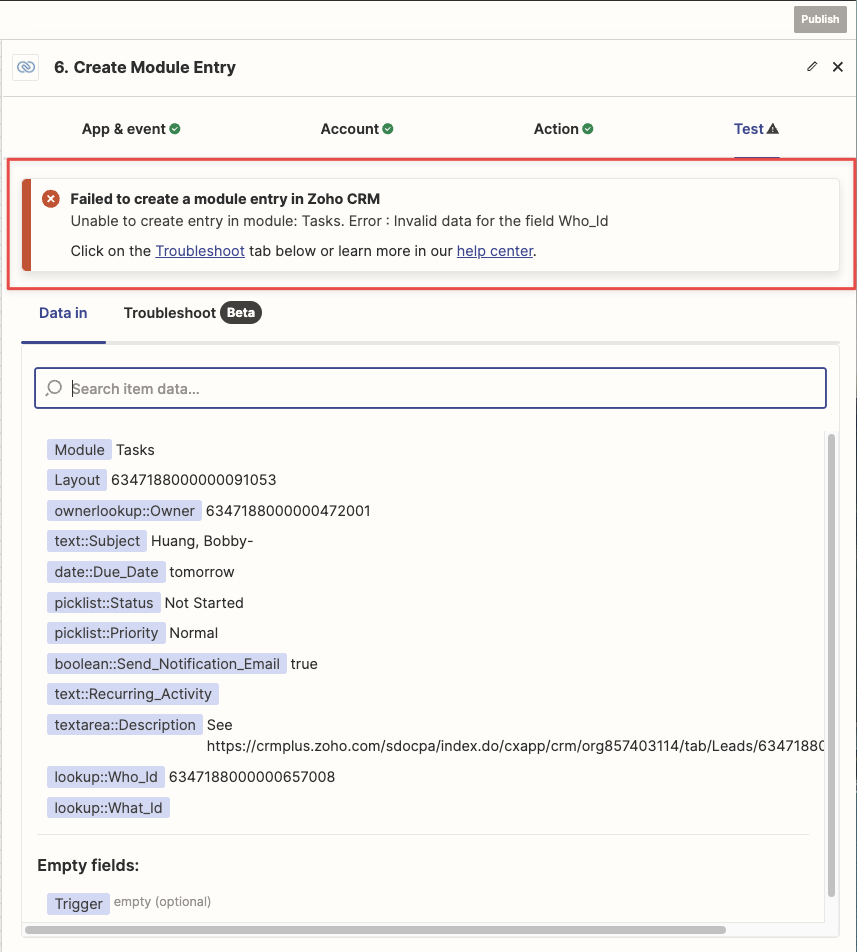The height and width of the screenshot is (952, 857).
Task: Click the picklist::Priority label
Action: click(106, 633)
